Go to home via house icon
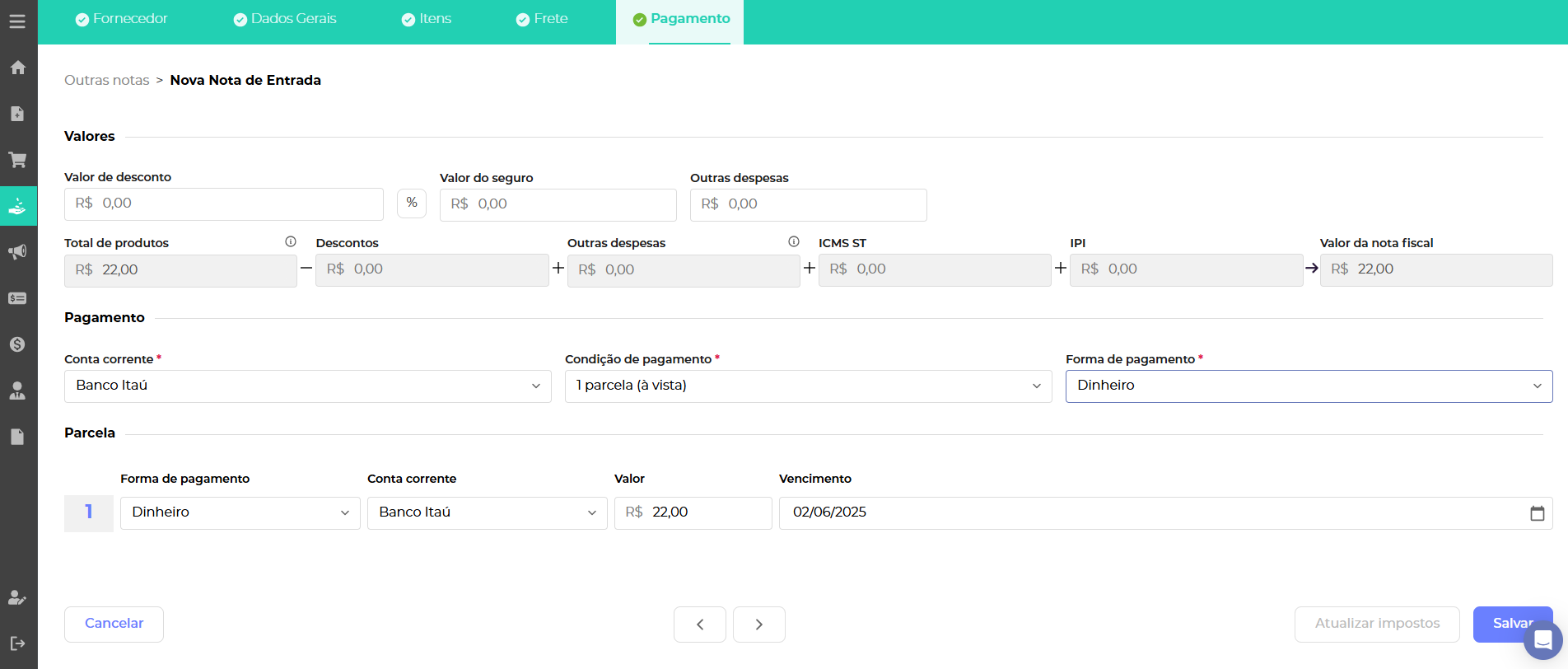1568x669 pixels. click(x=17, y=68)
